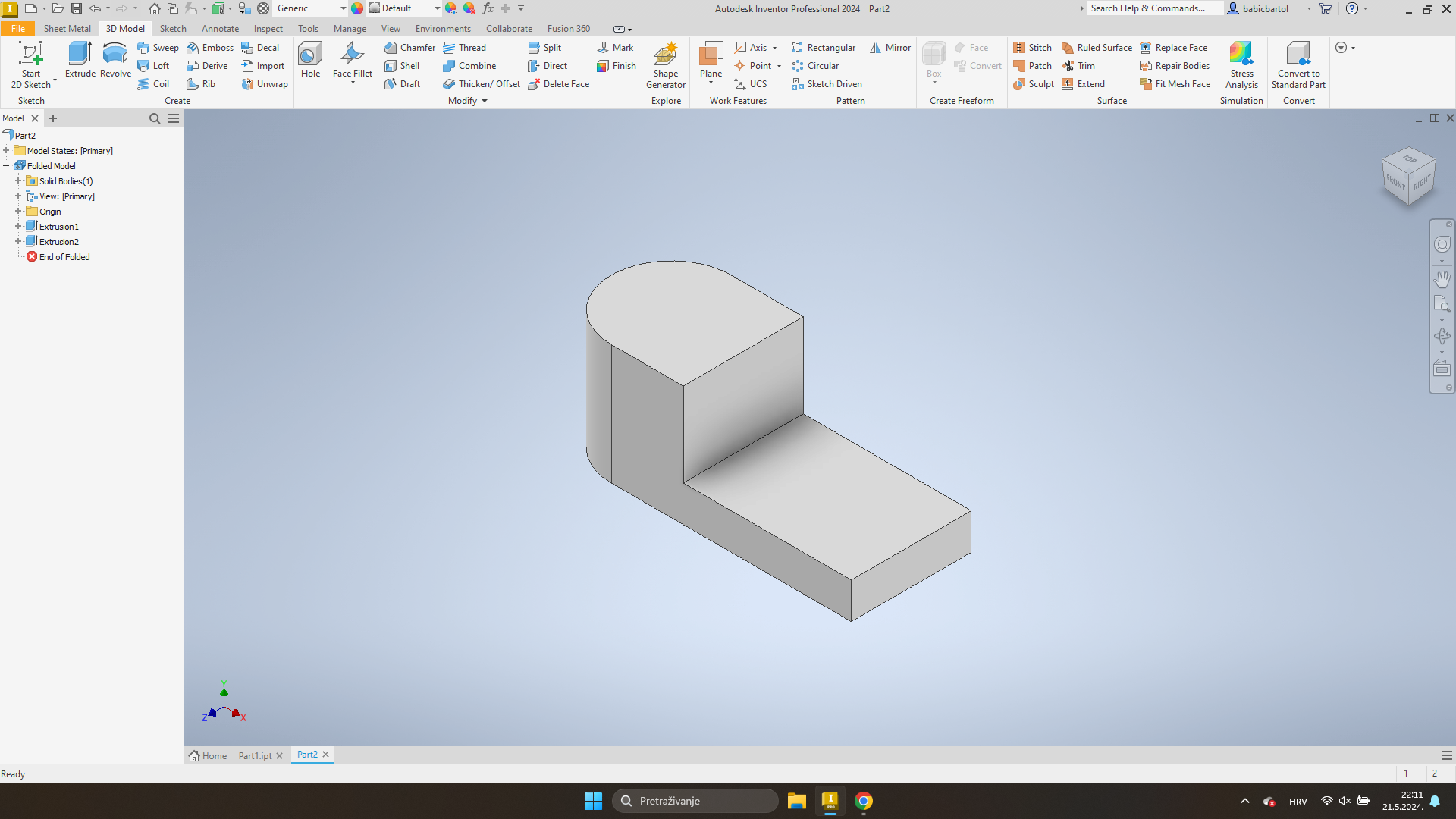Select the Revolve tool
The width and height of the screenshot is (1456, 819).
115,64
